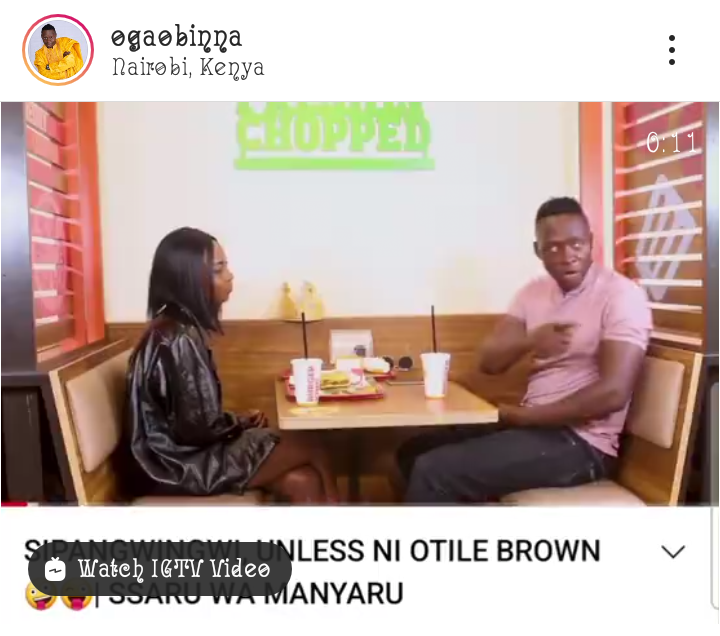Open the Nairobi, Kenya location tag

click(188, 68)
